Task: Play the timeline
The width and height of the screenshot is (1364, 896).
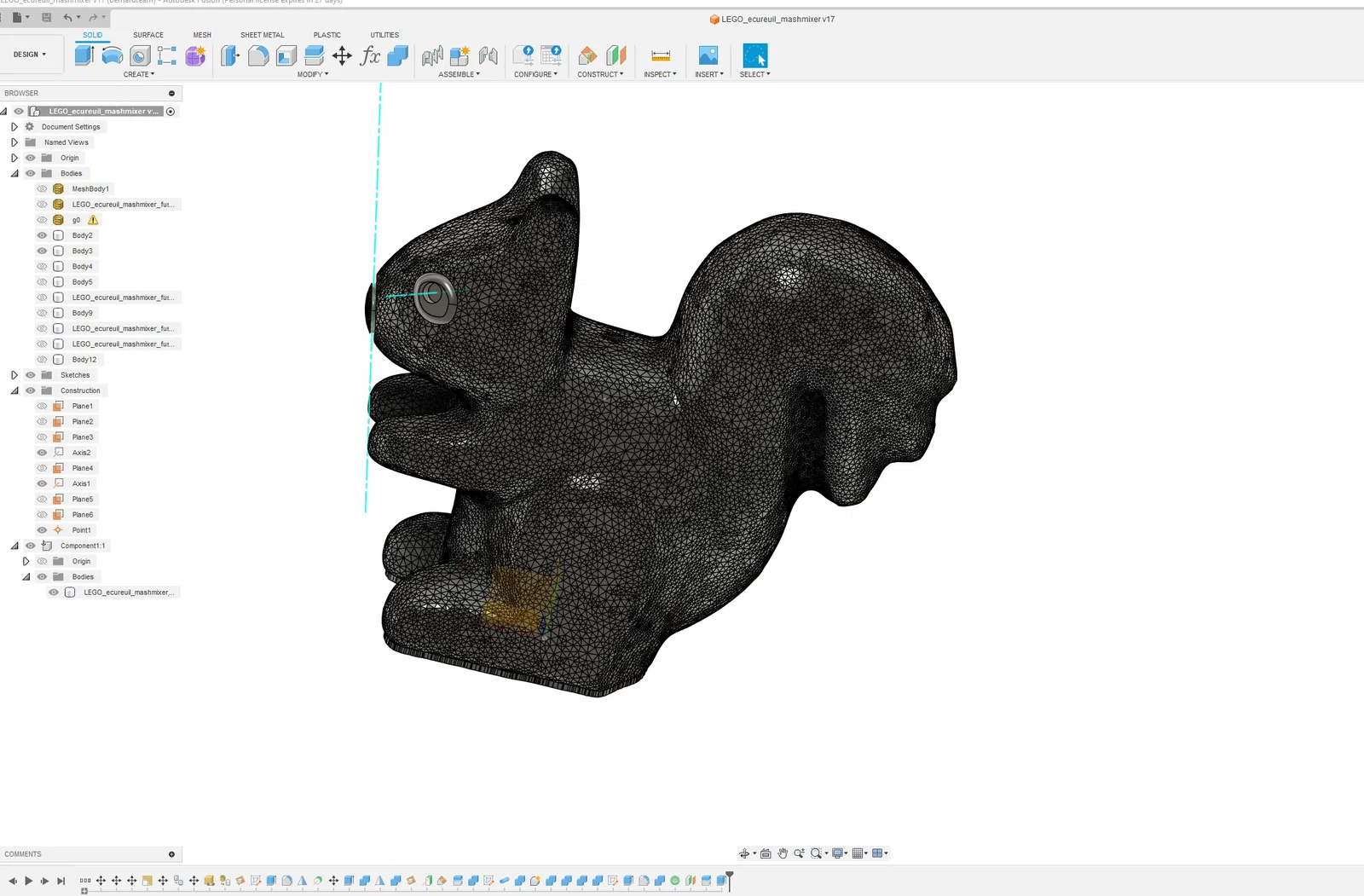Action: coord(28,881)
